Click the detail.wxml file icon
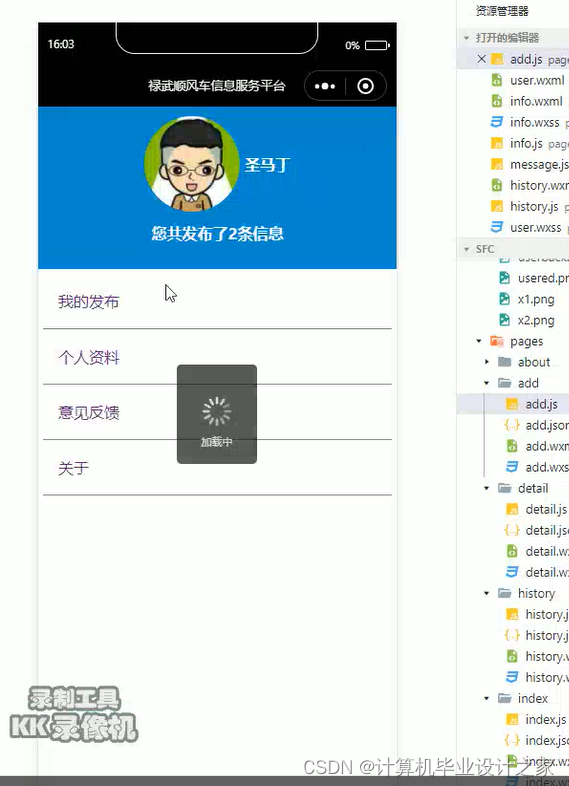Image resolution: width=569 pixels, height=786 pixels. click(x=512, y=551)
